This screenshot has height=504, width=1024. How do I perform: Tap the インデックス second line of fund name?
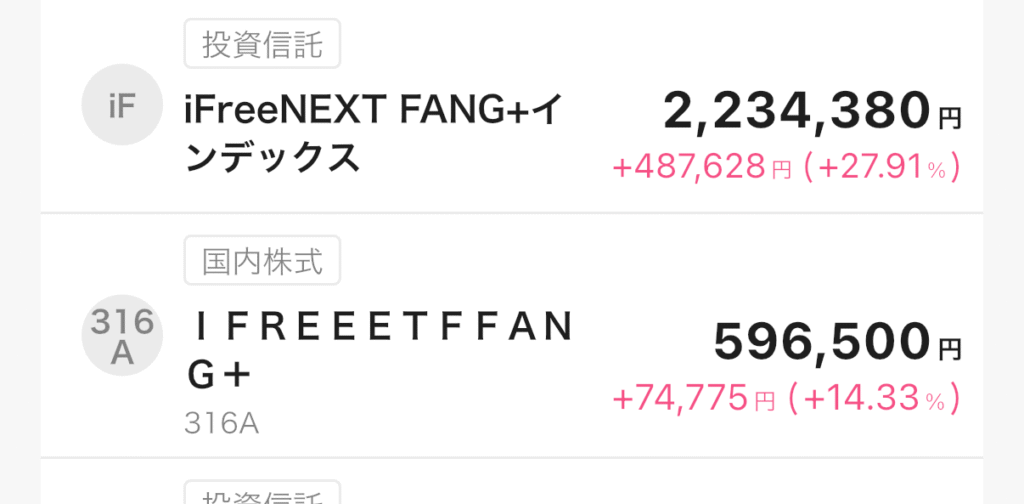272,158
